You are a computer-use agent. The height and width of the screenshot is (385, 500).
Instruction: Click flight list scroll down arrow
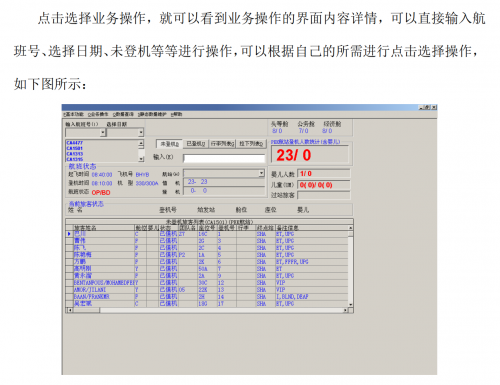click(141, 159)
